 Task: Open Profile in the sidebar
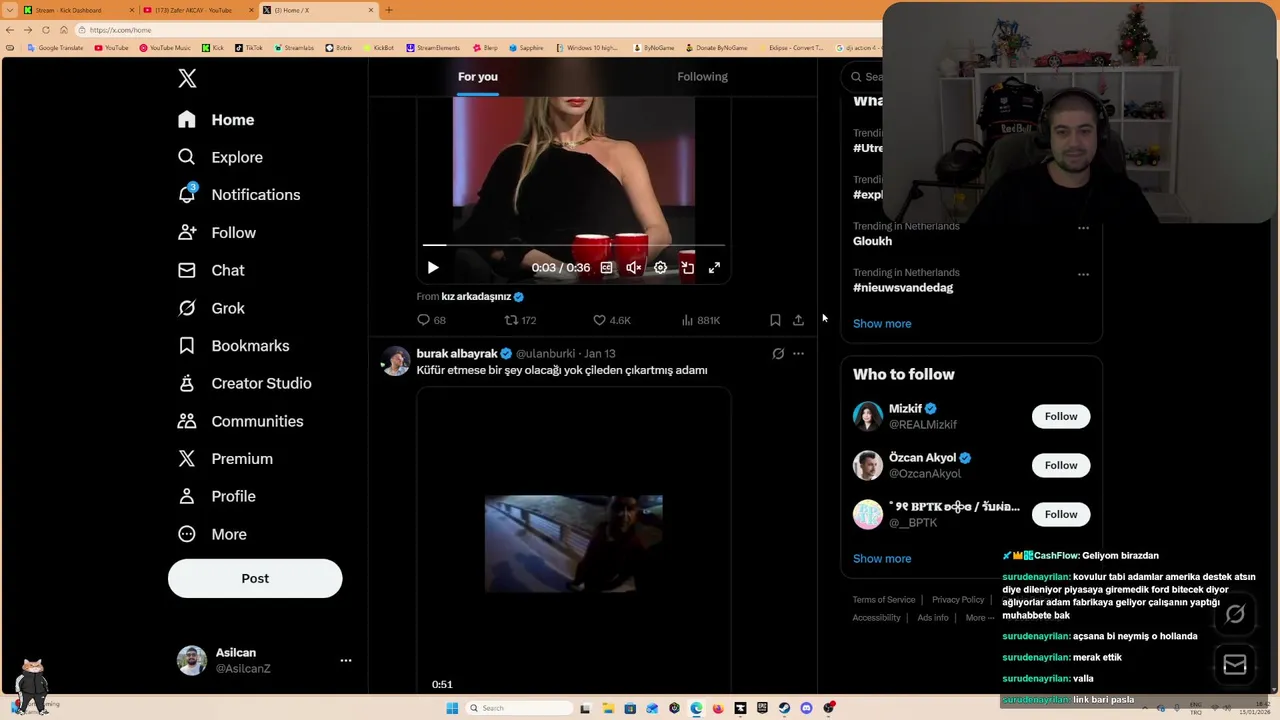216,496
